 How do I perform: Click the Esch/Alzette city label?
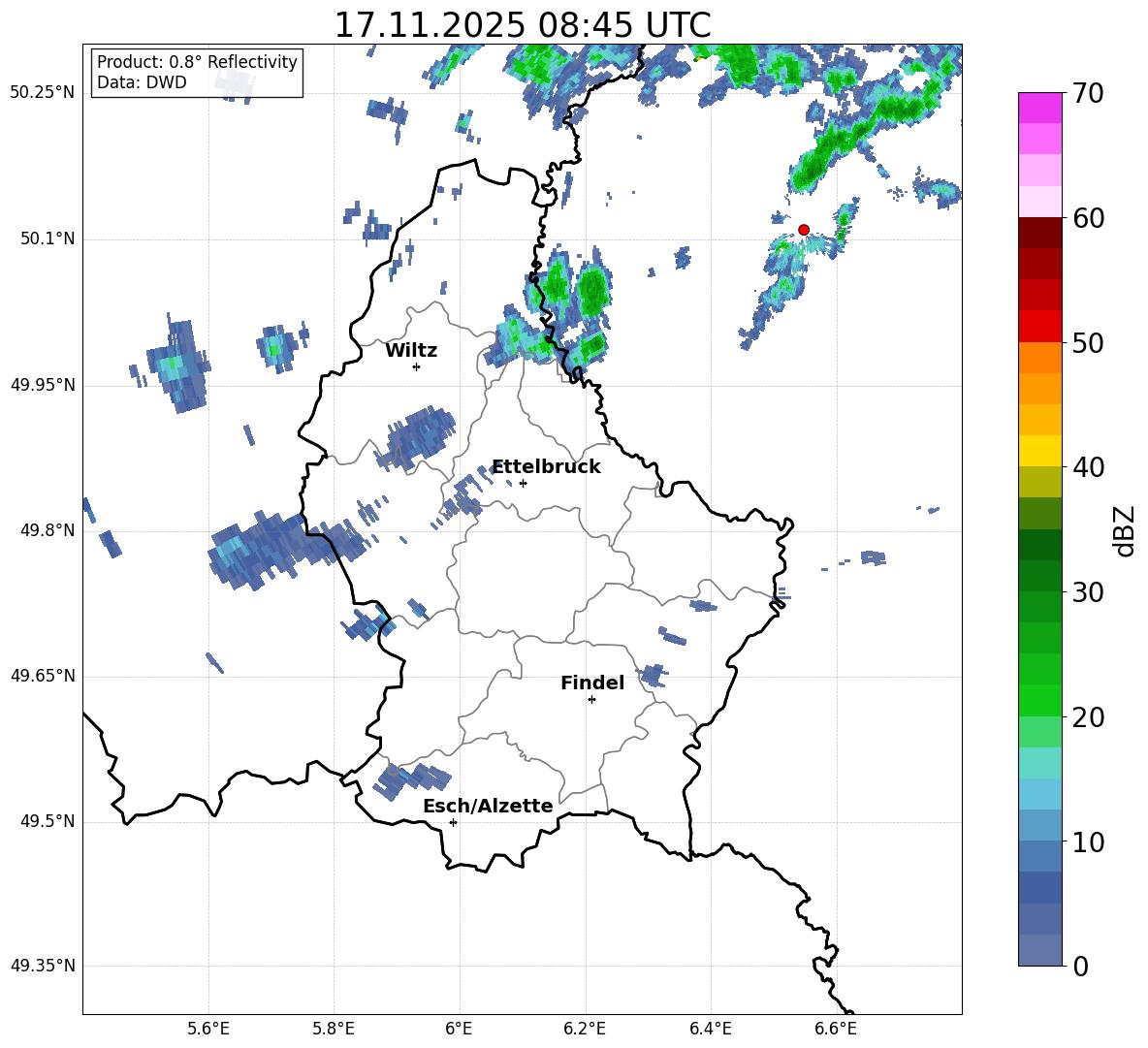(488, 807)
